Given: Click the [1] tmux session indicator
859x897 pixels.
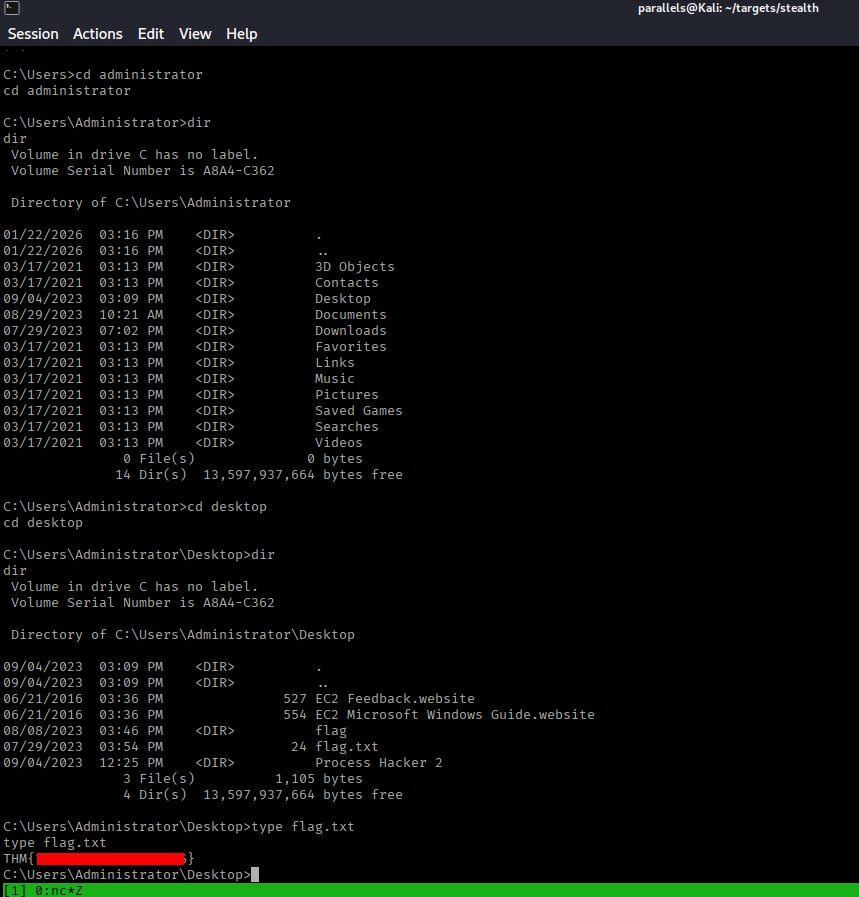Looking at the screenshot, I should click(15, 890).
